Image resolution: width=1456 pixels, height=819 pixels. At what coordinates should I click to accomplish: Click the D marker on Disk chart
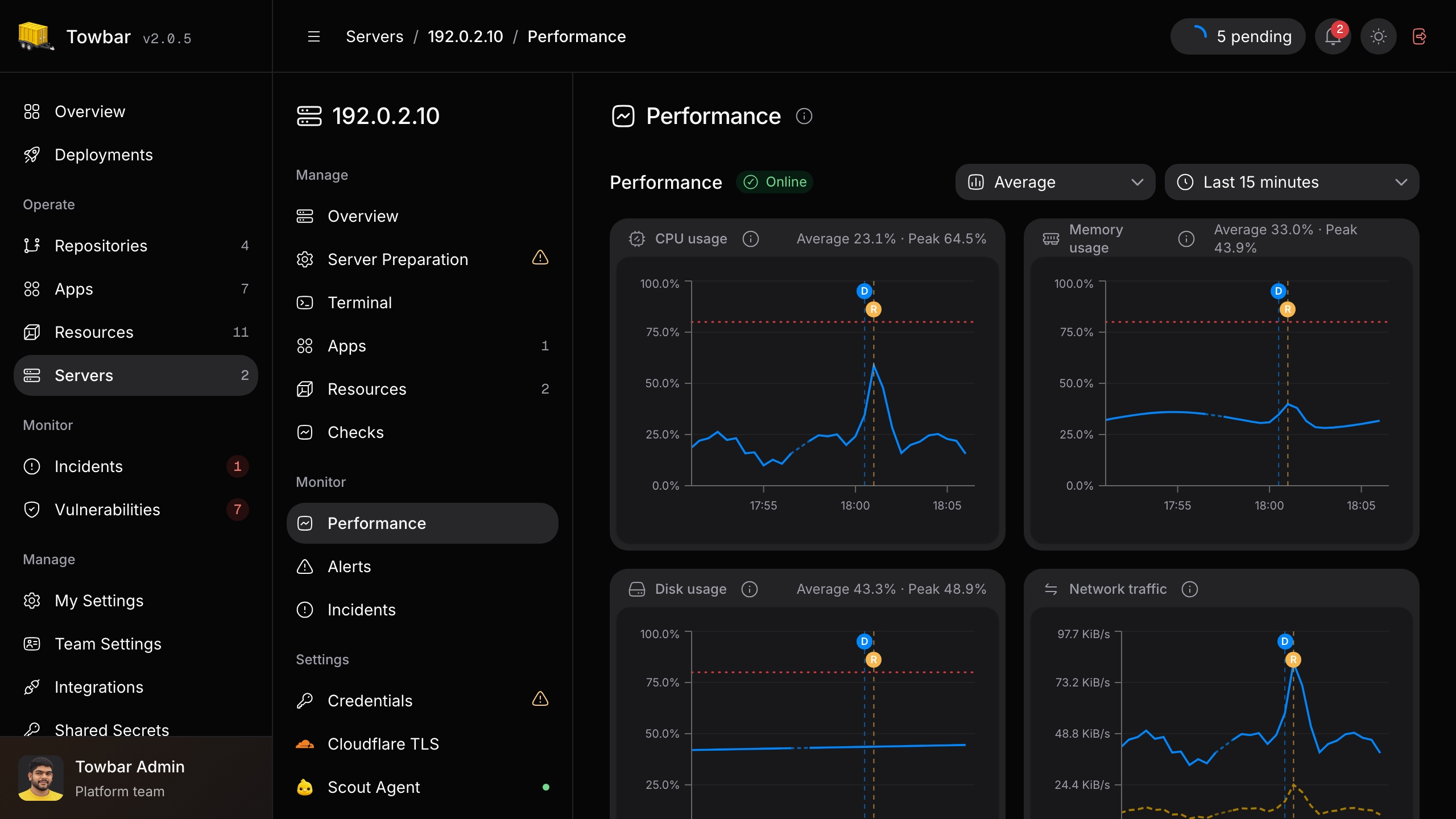click(864, 642)
